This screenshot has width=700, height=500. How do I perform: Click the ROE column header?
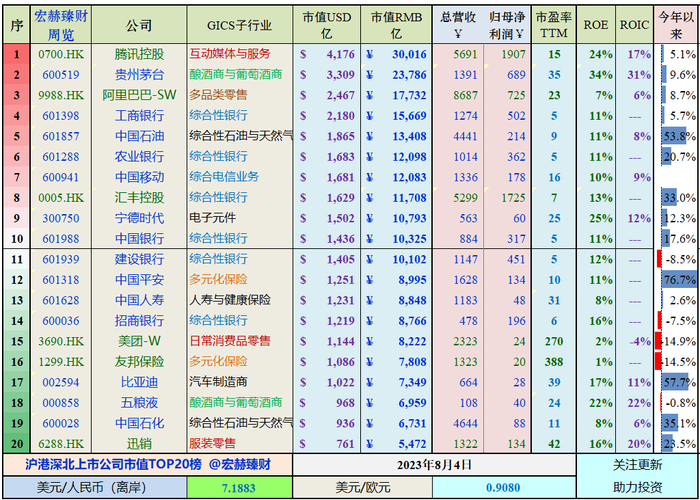596,25
